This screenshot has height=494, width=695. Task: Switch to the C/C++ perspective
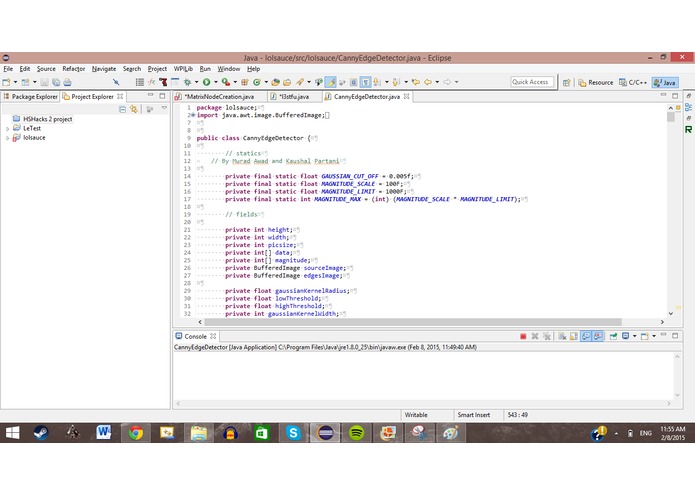[635, 82]
